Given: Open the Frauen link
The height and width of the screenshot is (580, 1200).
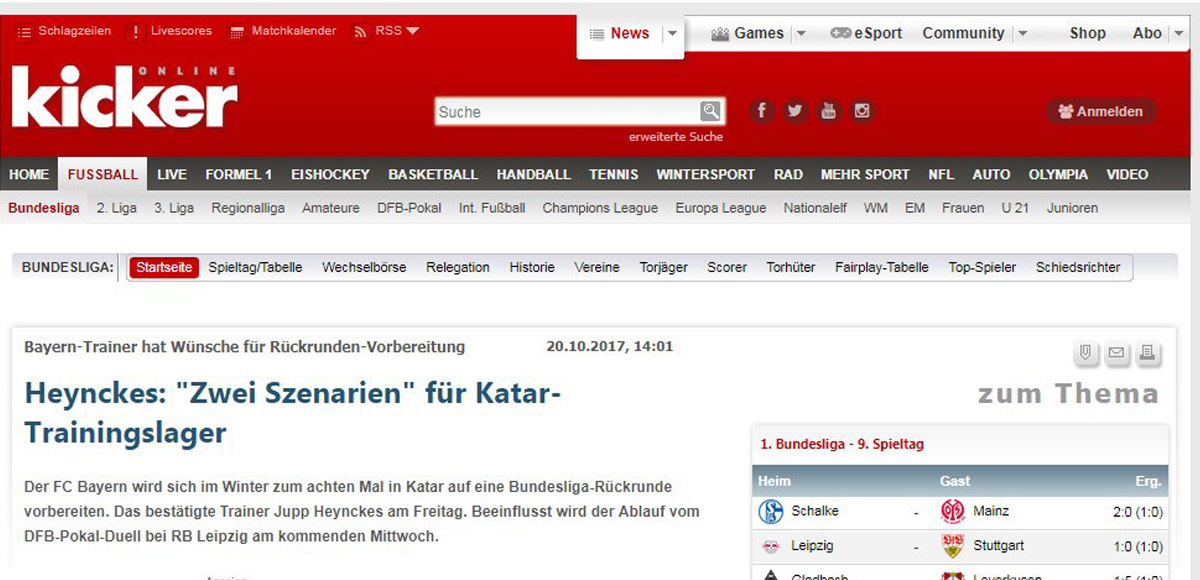Looking at the screenshot, I should click(x=963, y=208).
